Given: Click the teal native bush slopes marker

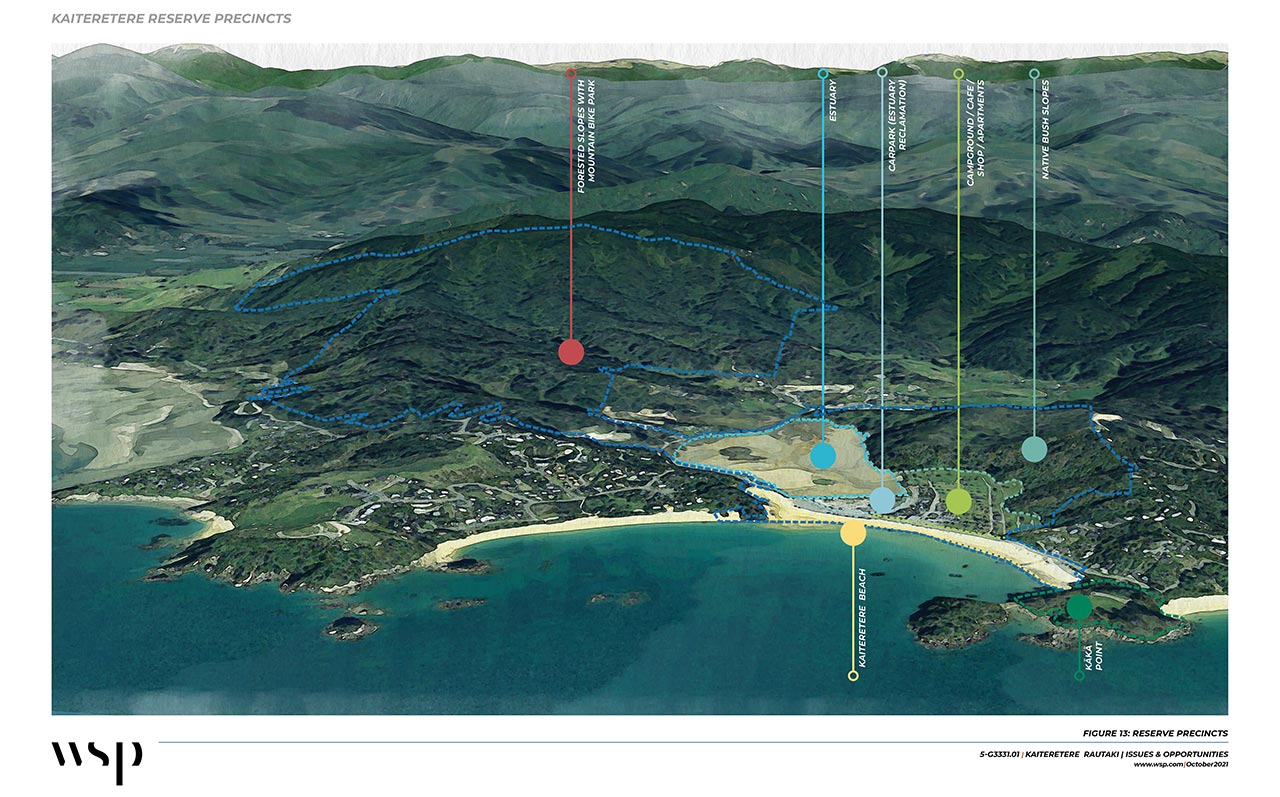Looking at the screenshot, I should (1034, 449).
